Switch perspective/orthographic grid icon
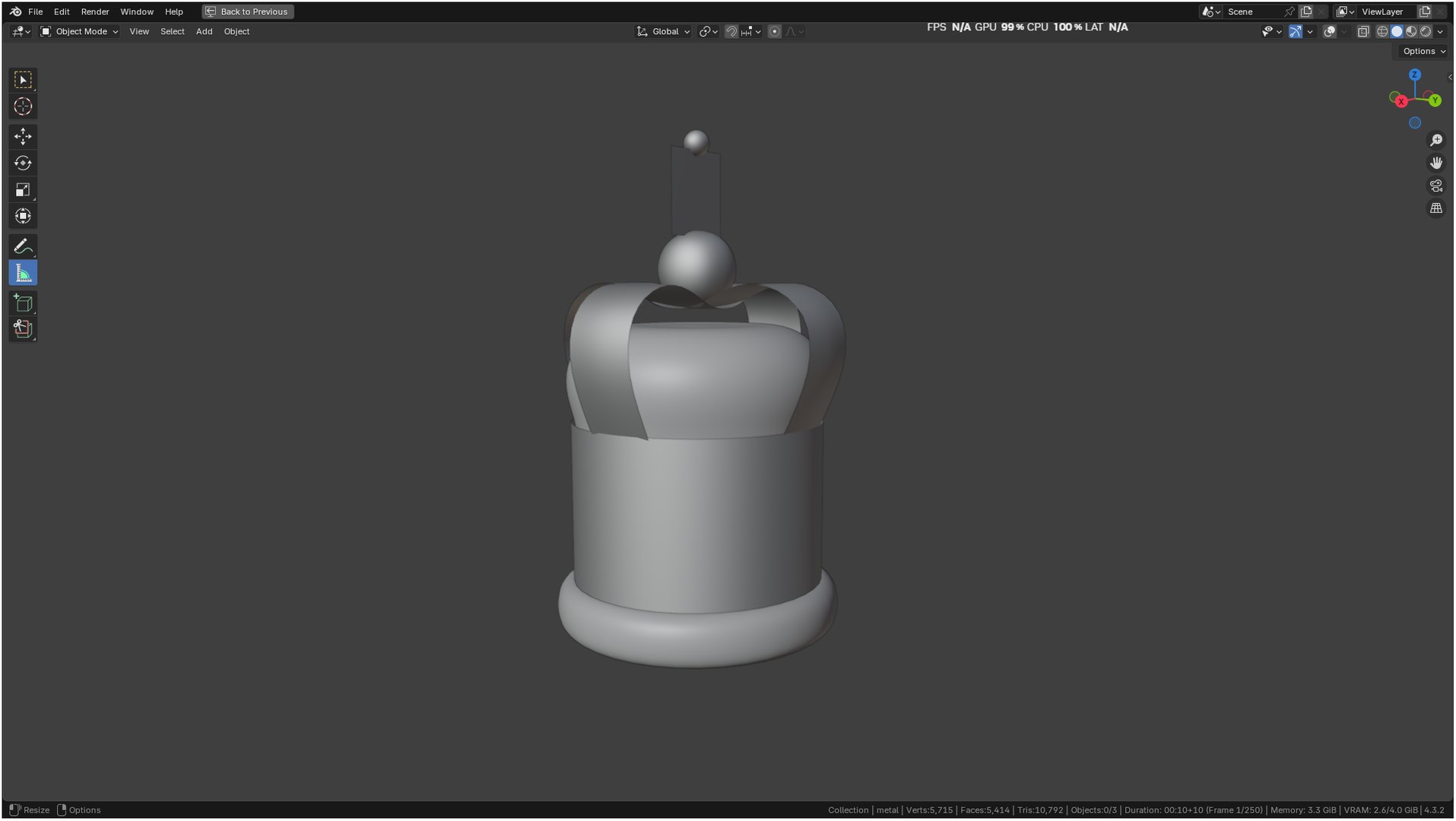The width and height of the screenshot is (1456, 821). [1435, 208]
